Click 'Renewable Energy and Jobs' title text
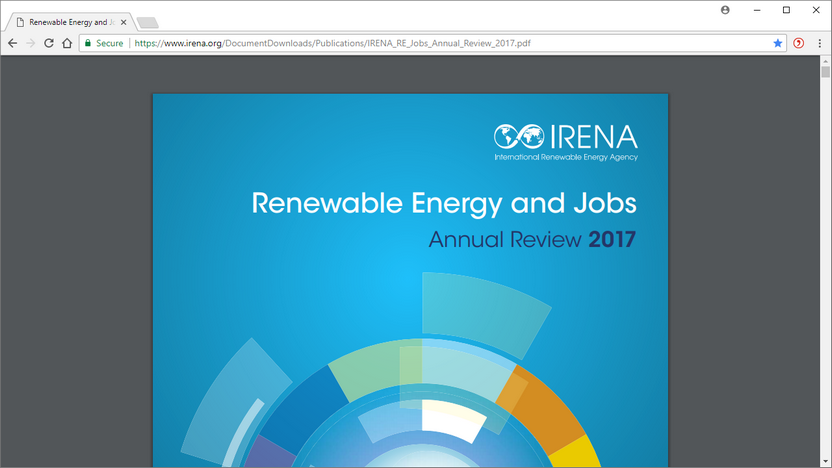The height and width of the screenshot is (468, 832). pos(444,204)
